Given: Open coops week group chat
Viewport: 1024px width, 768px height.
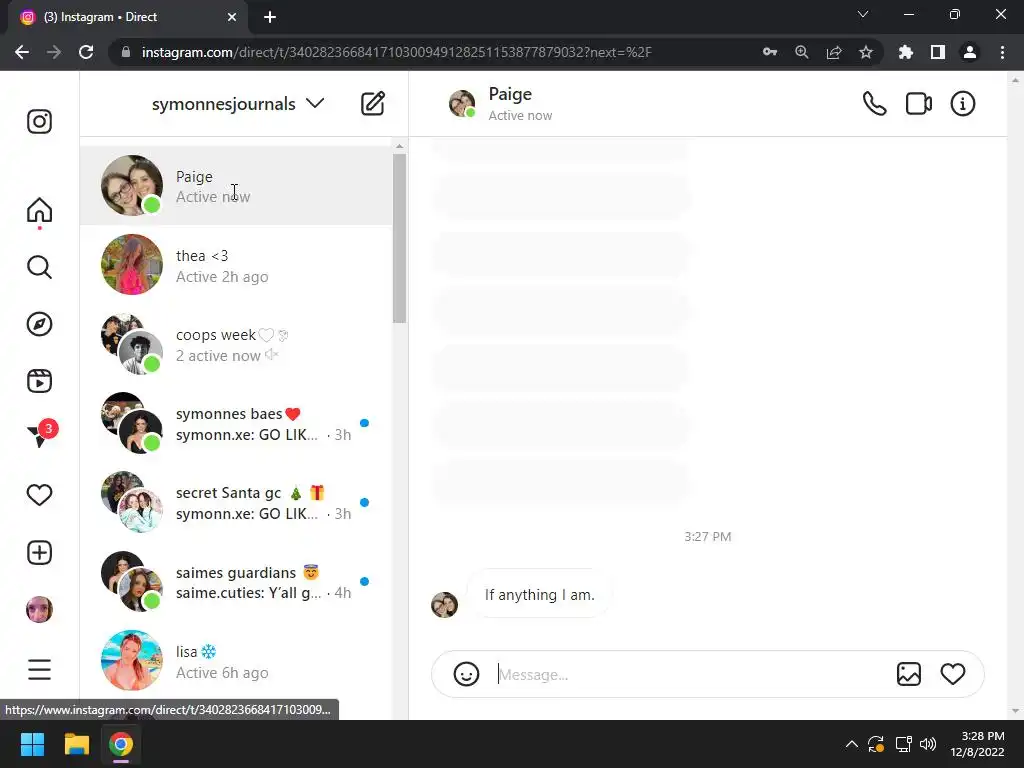Looking at the screenshot, I should click(236, 344).
